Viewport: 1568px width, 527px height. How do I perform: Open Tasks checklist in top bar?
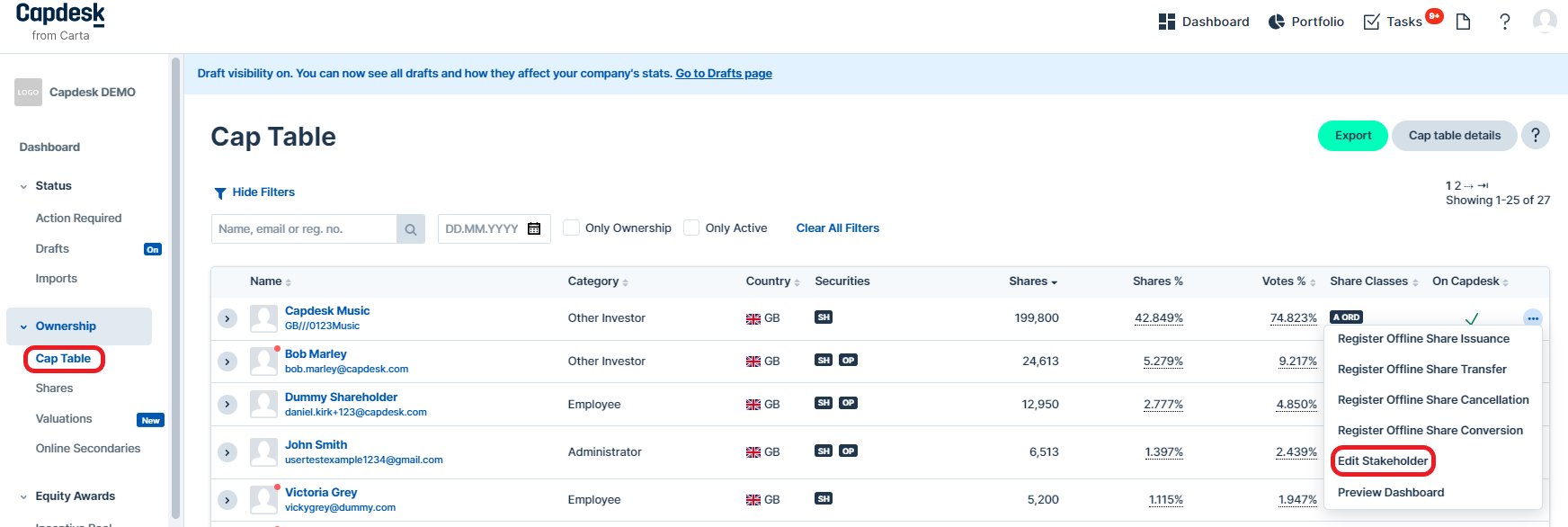tap(1393, 22)
